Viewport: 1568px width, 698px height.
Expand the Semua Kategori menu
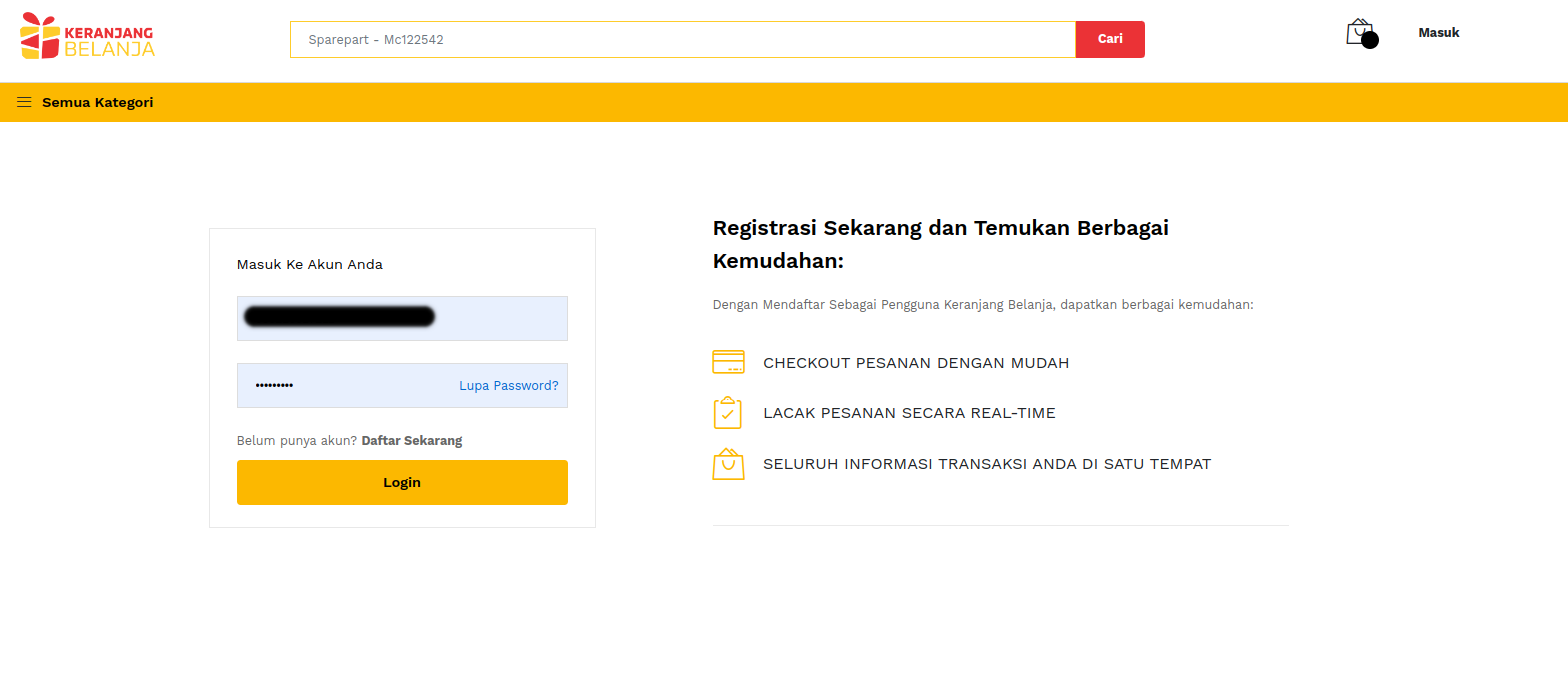pos(97,102)
